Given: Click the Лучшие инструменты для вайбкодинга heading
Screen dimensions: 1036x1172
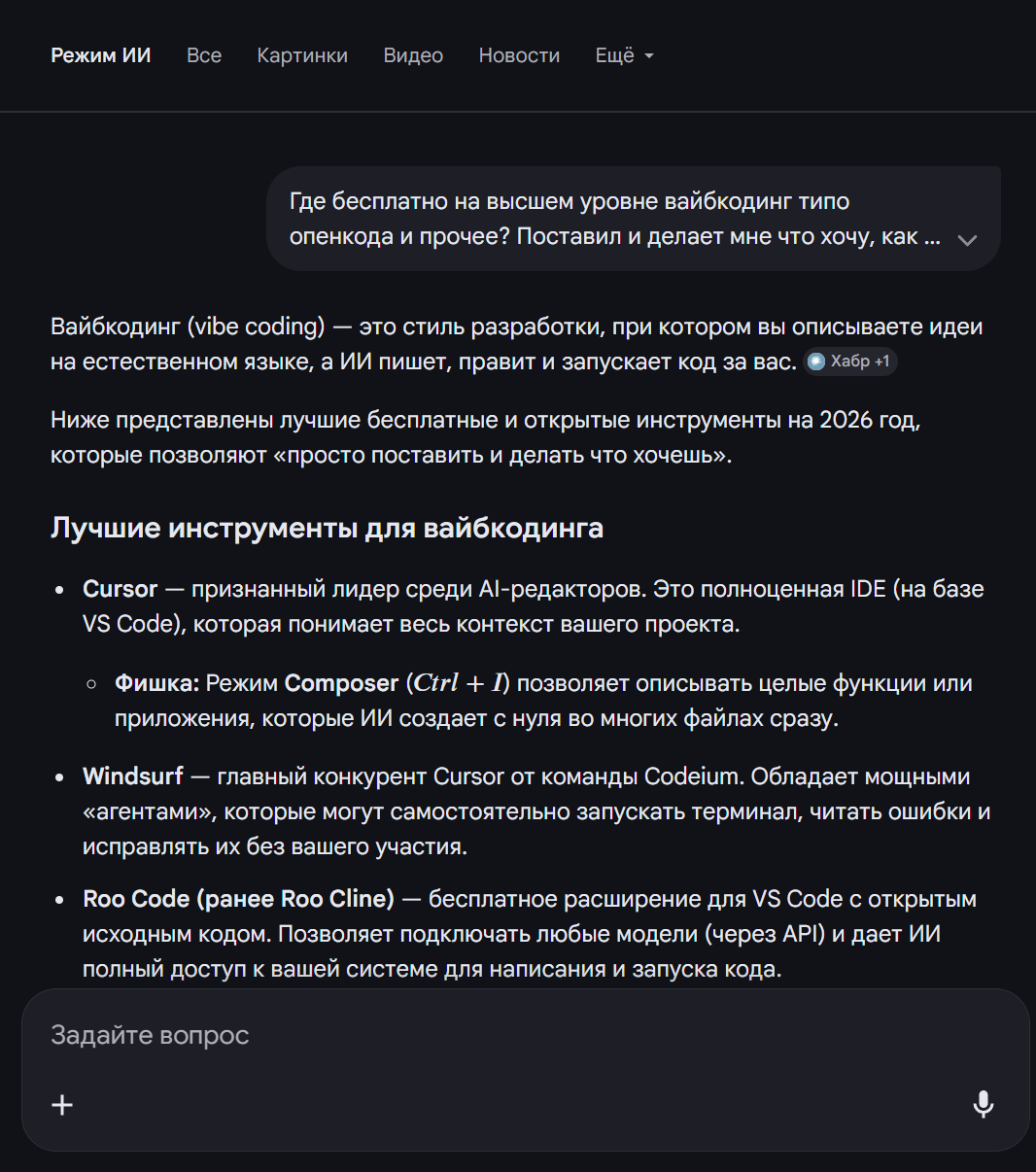Looking at the screenshot, I should [x=327, y=529].
